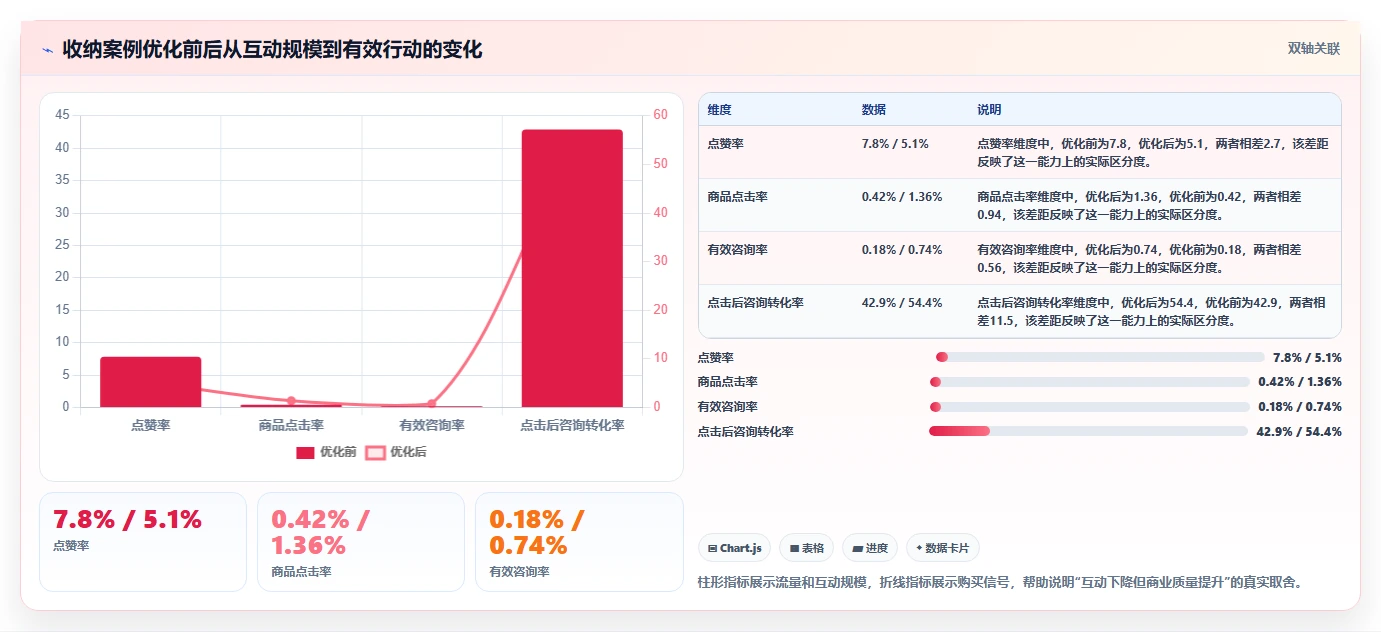
Task: Click the 点击后咨询转化率 progress bar
Action: (x=1088, y=431)
